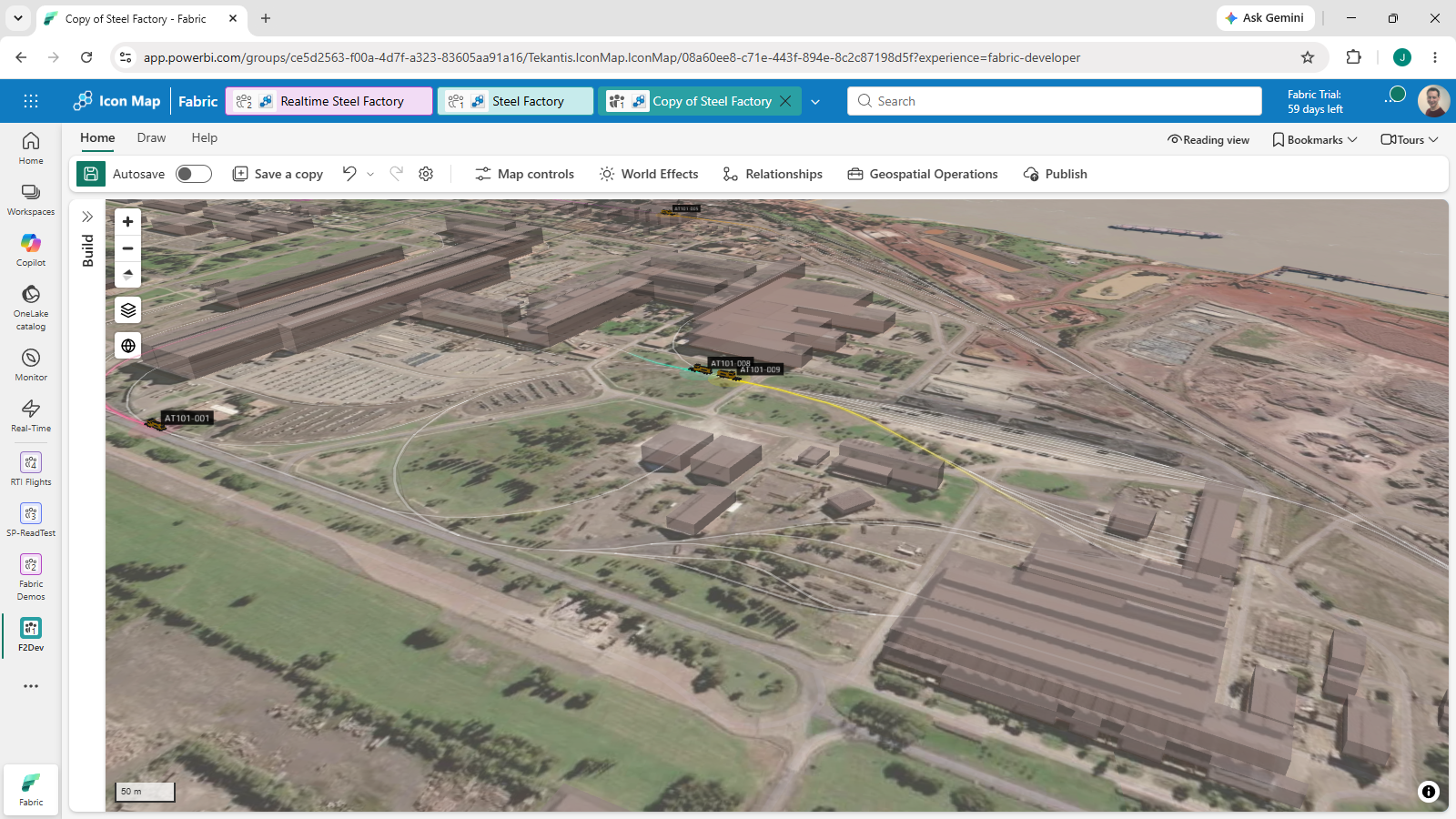Open the SP-ReadTest workspace
Screen dimensions: 1456x819
[31, 520]
